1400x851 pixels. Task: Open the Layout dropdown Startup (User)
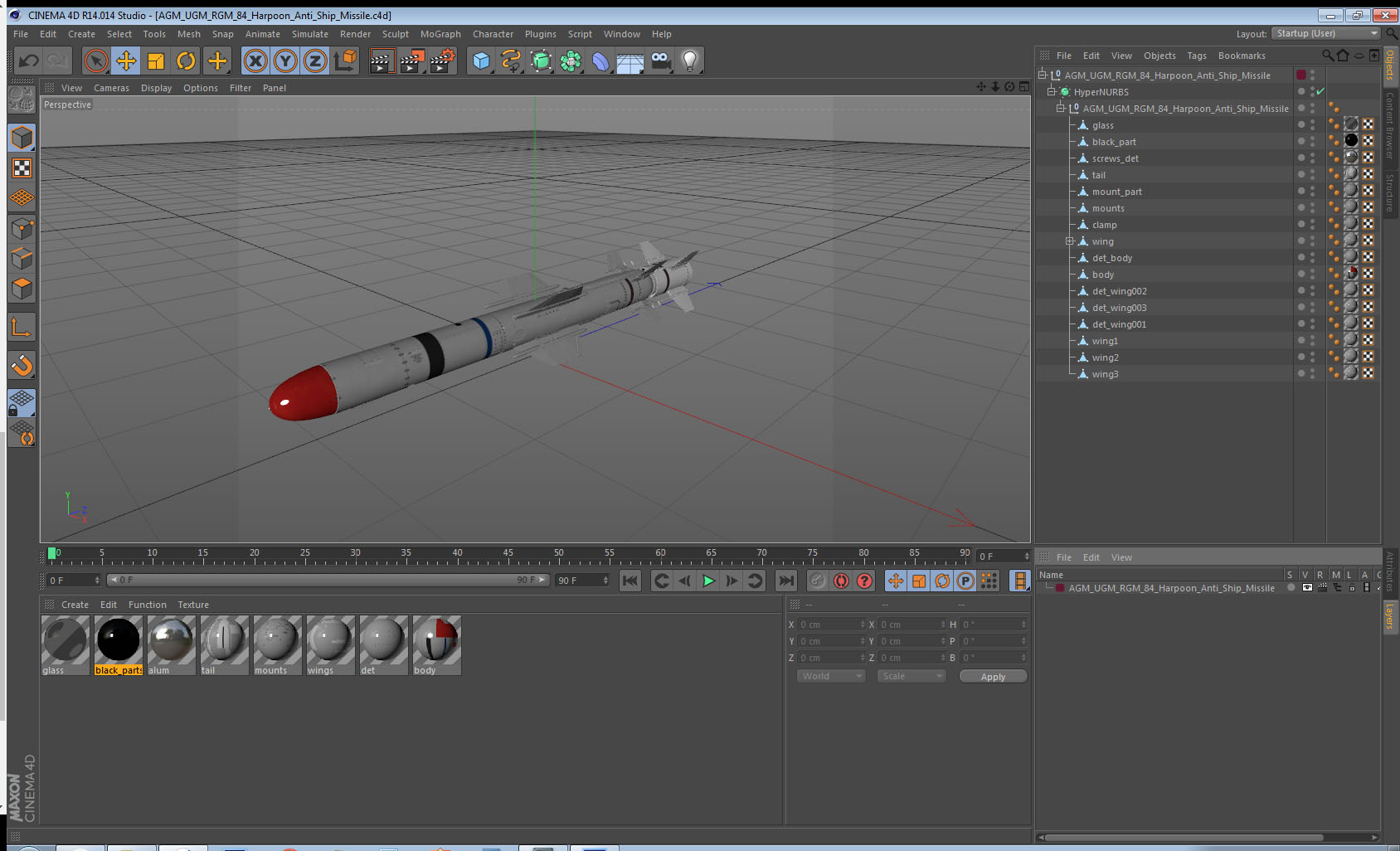(1326, 33)
